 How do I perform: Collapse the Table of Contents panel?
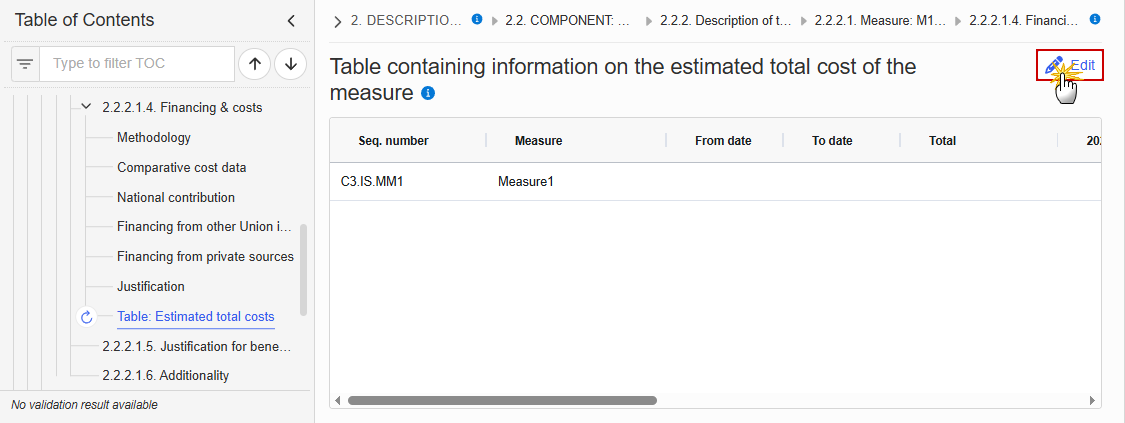(291, 20)
